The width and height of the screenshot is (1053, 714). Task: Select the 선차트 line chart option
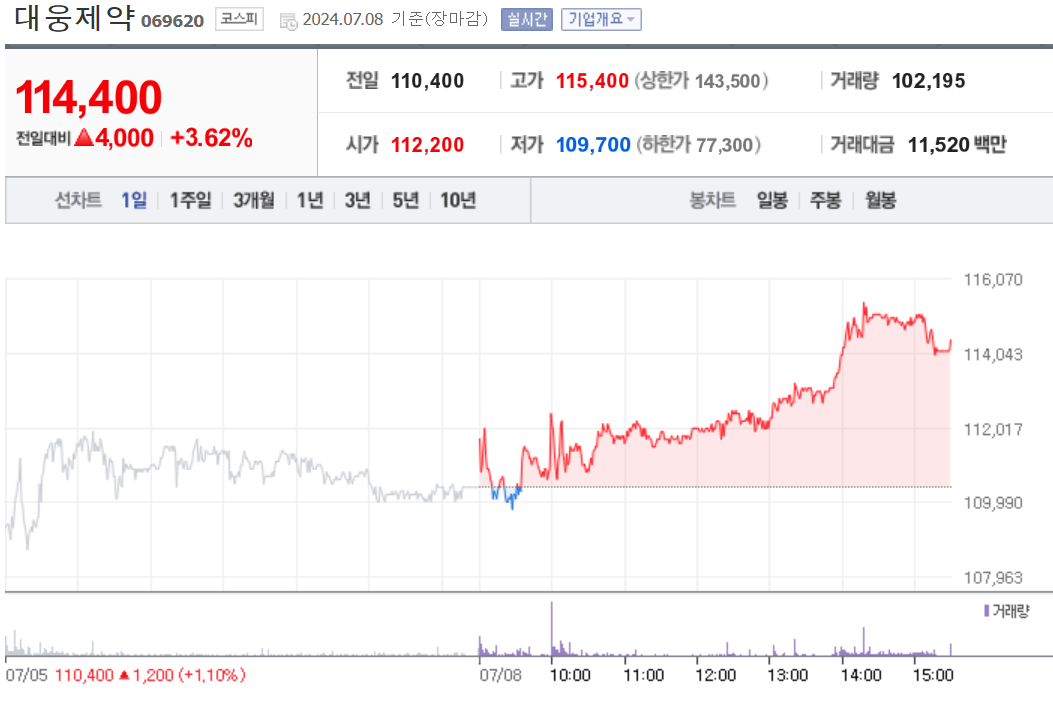(x=76, y=200)
